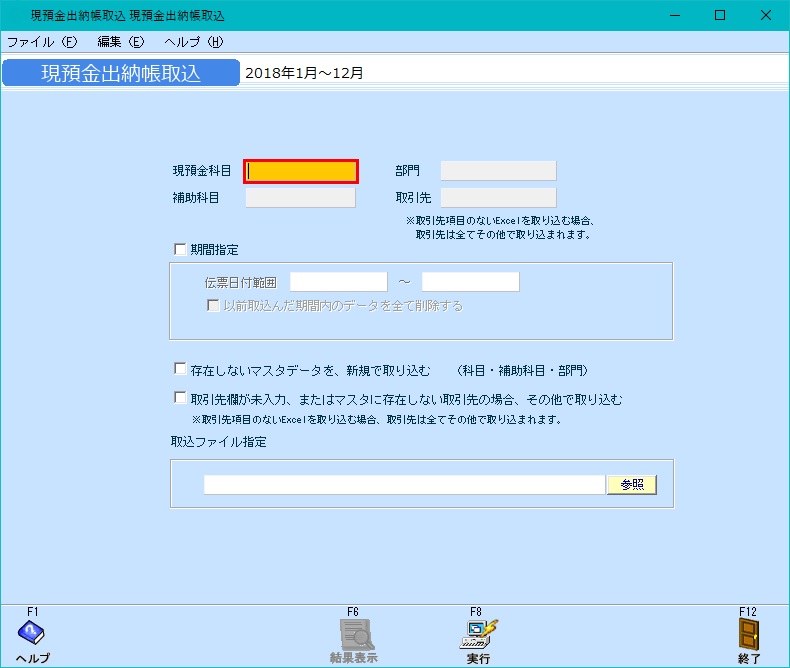
Task: Check 取引先欄が未入力 その他で取り込む option
Action: pos(180,398)
